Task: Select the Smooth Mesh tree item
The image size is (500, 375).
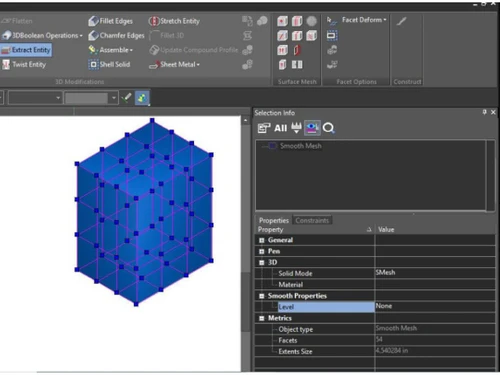Action: [300, 146]
